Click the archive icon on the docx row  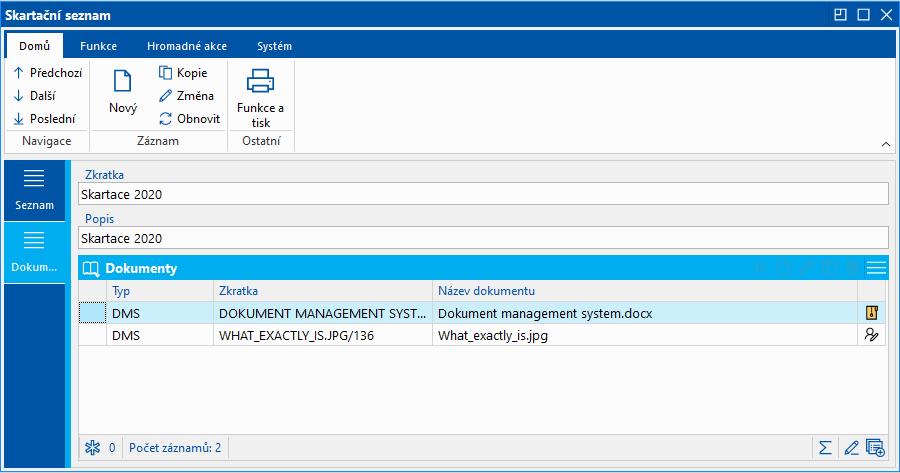pyautogui.click(x=871, y=313)
